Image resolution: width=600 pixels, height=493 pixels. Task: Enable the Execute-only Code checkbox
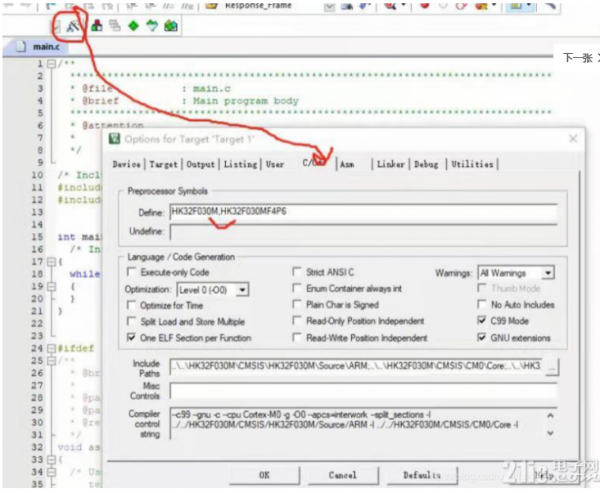click(133, 272)
